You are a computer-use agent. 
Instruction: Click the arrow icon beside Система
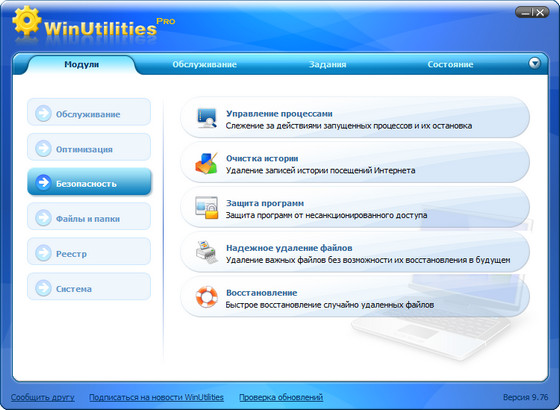pos(43,288)
